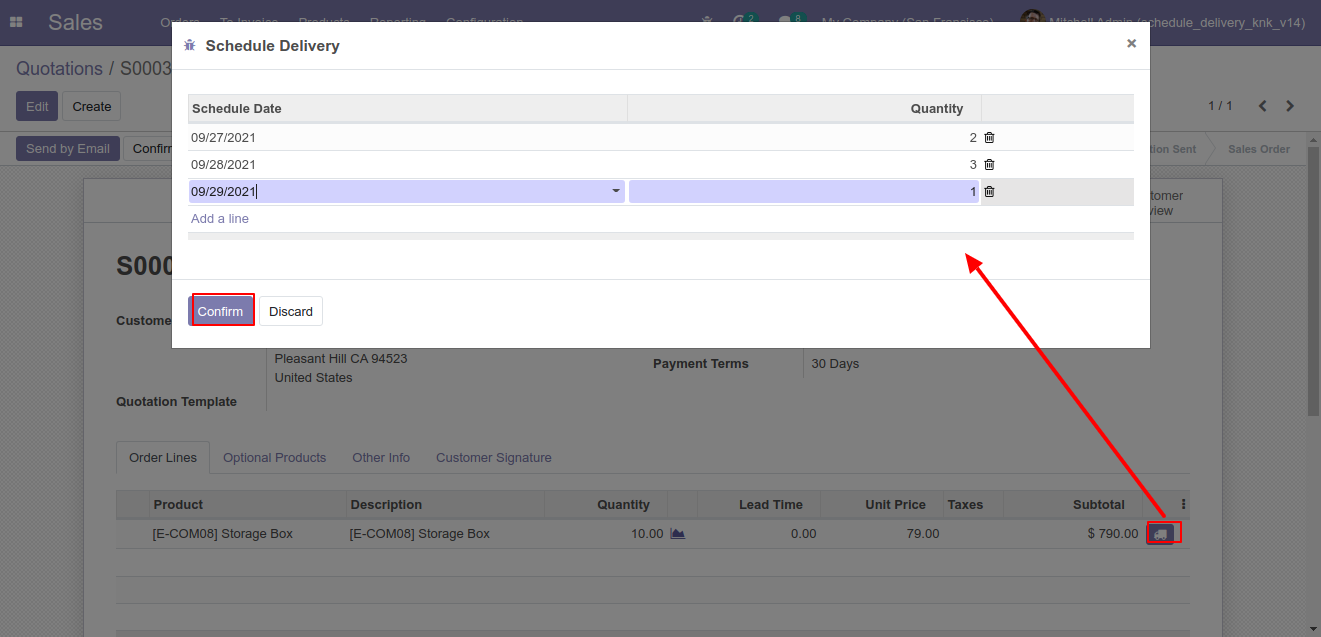Delete the 09/29/2021 schedule line

pyautogui.click(x=989, y=192)
